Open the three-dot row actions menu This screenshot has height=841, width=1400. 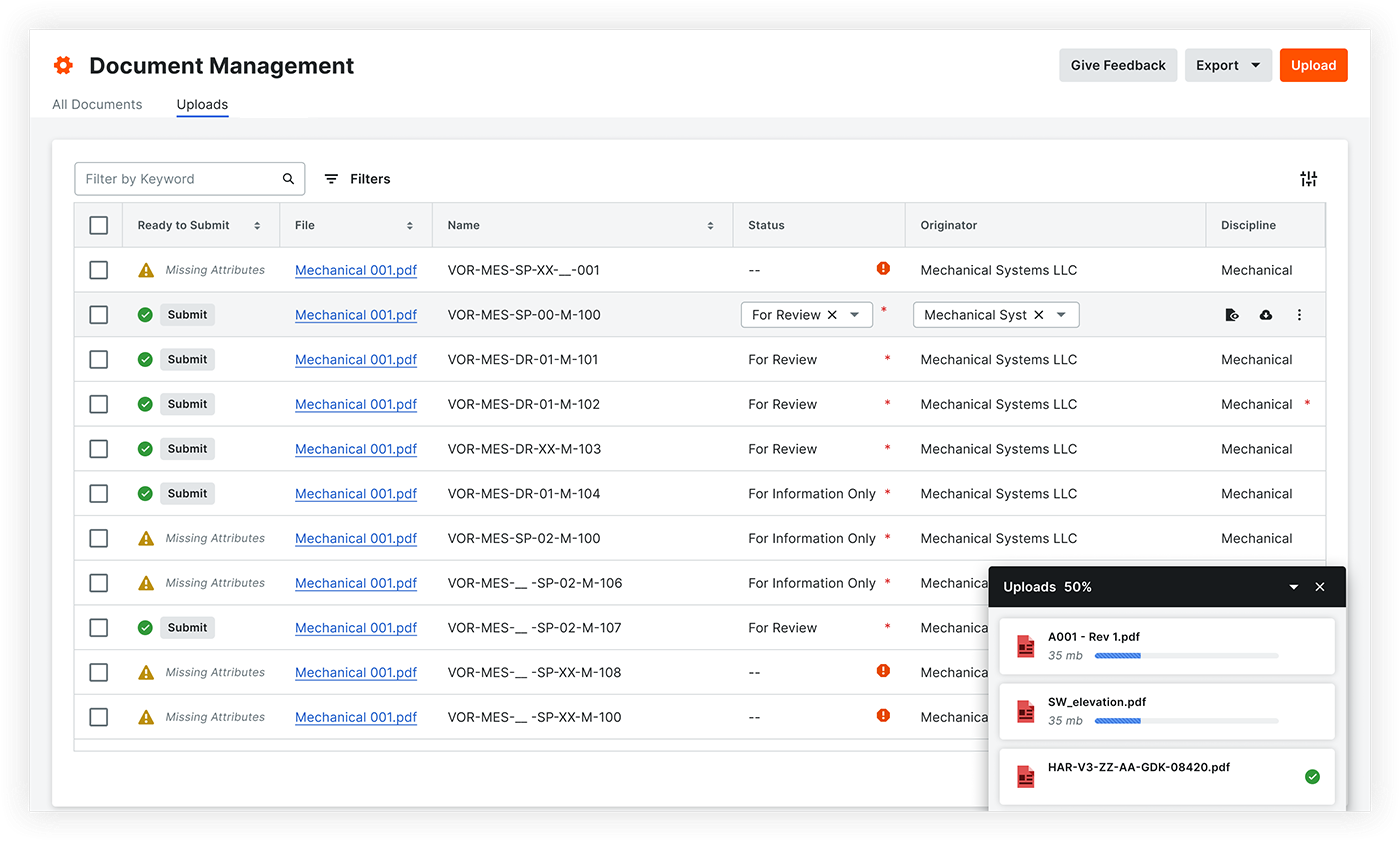(1299, 315)
